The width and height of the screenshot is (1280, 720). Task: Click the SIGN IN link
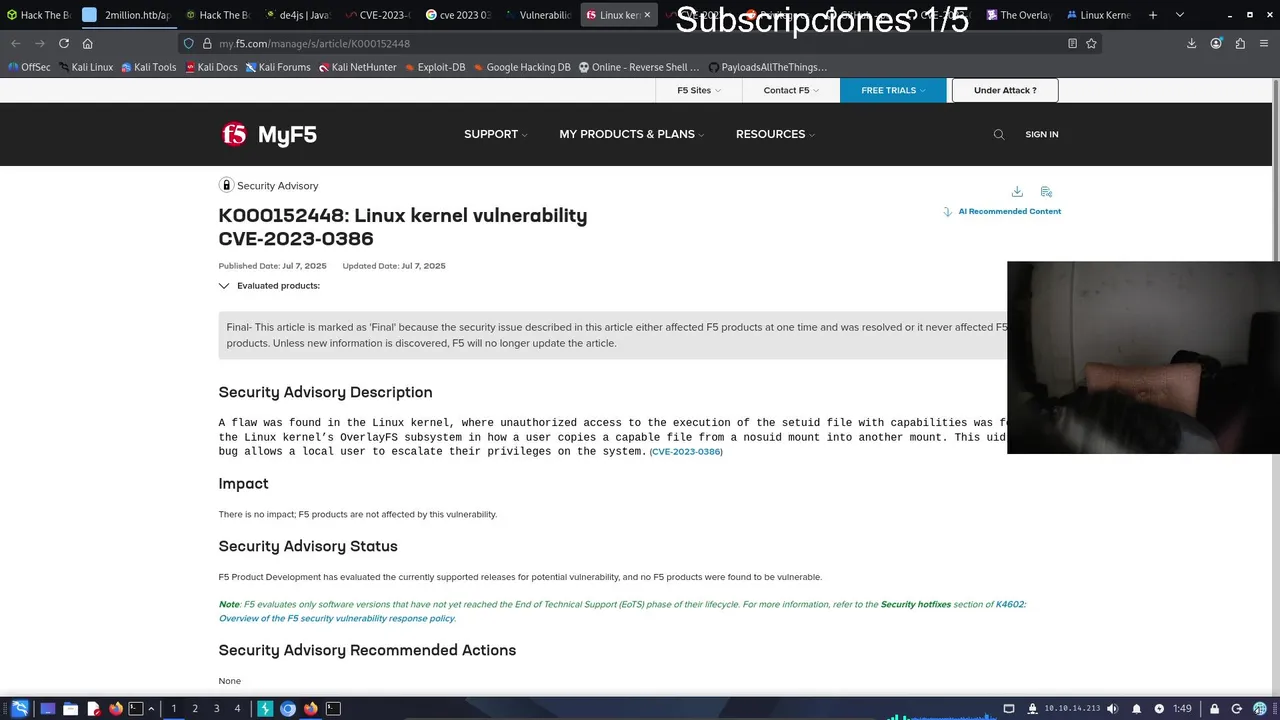click(1041, 134)
